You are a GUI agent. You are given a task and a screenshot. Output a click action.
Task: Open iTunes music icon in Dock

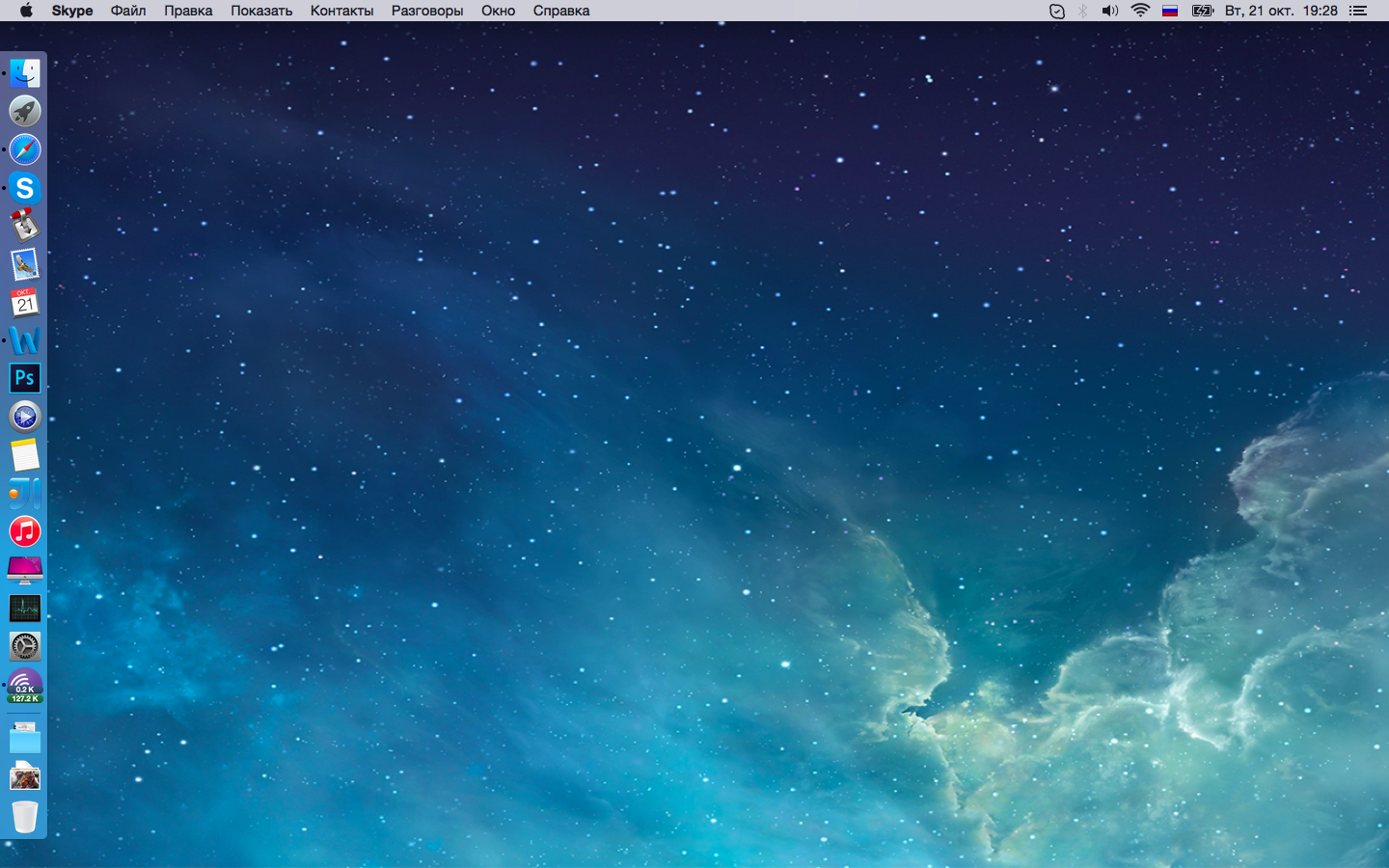(x=25, y=531)
